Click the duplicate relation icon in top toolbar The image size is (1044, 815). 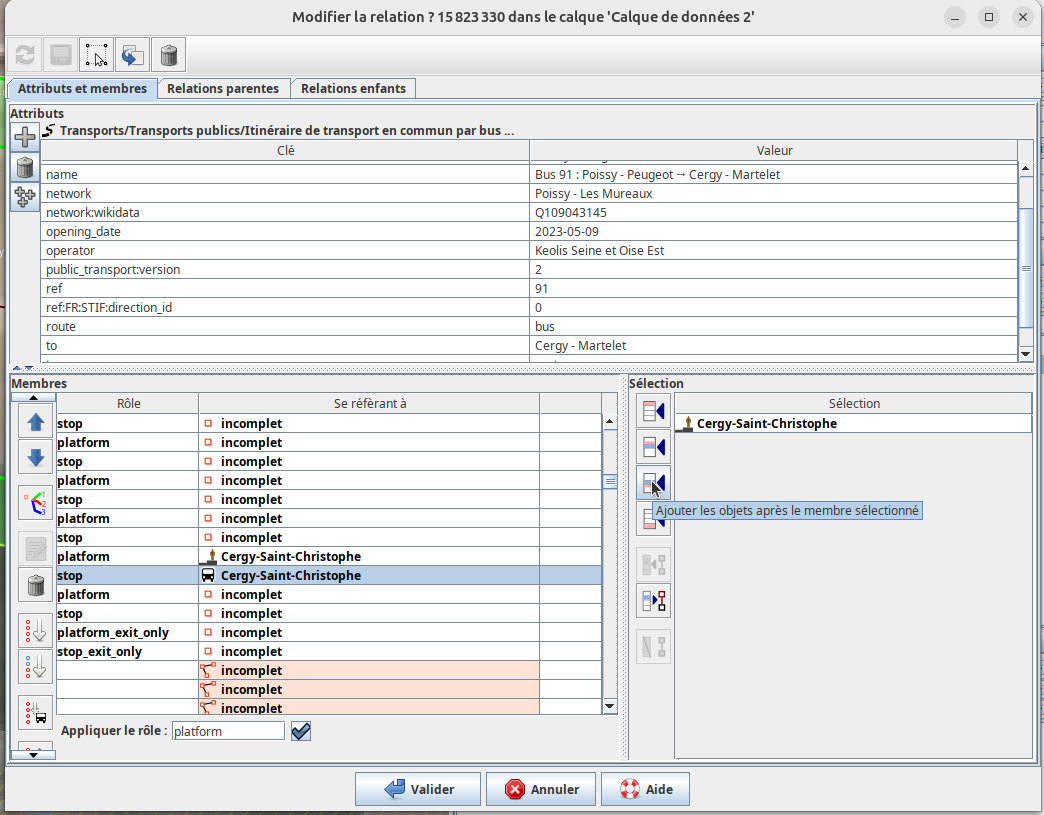(132, 55)
